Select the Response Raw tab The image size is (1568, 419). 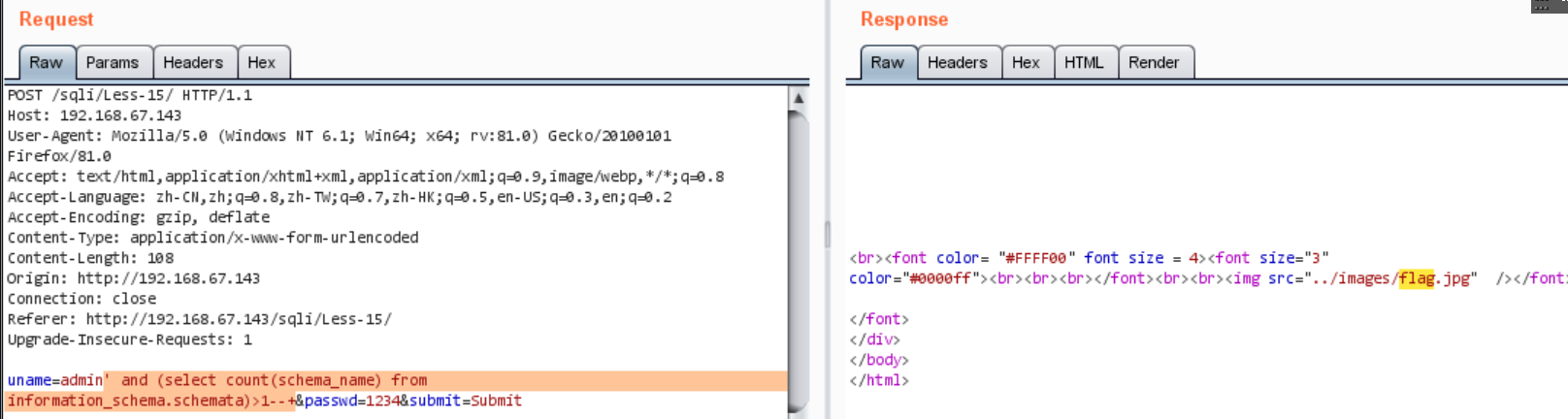887,62
